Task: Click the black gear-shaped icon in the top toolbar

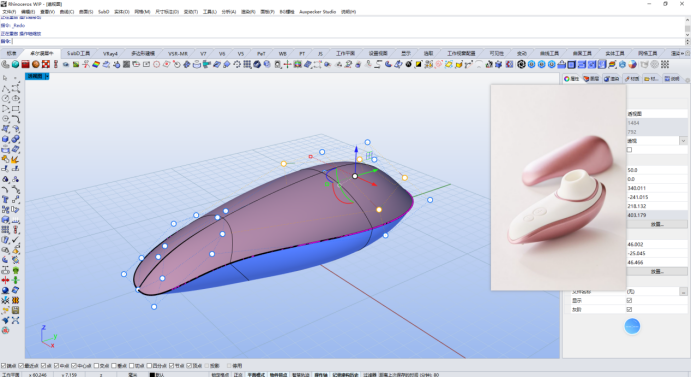Action: click(521, 64)
